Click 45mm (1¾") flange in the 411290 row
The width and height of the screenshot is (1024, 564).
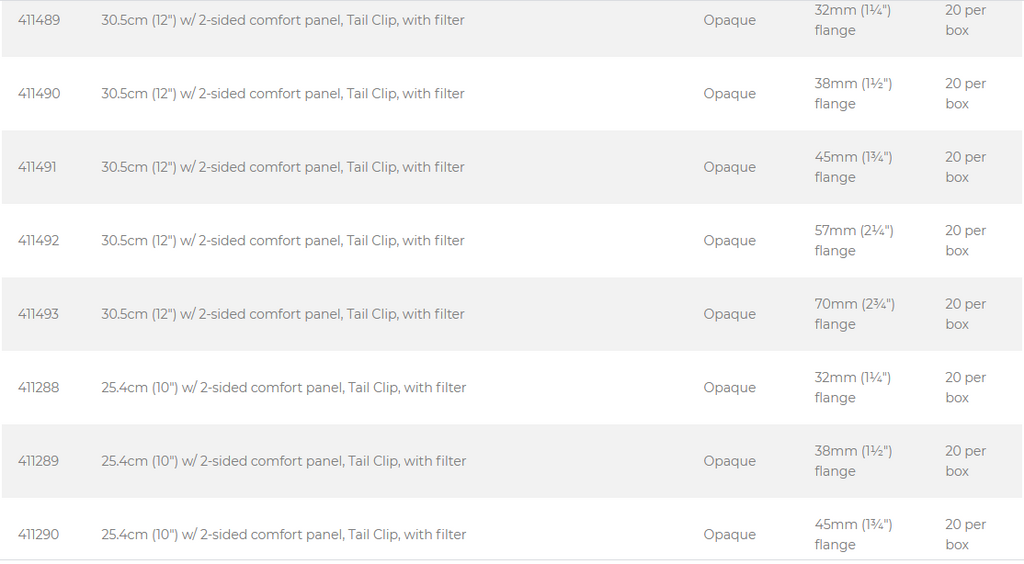pos(854,535)
